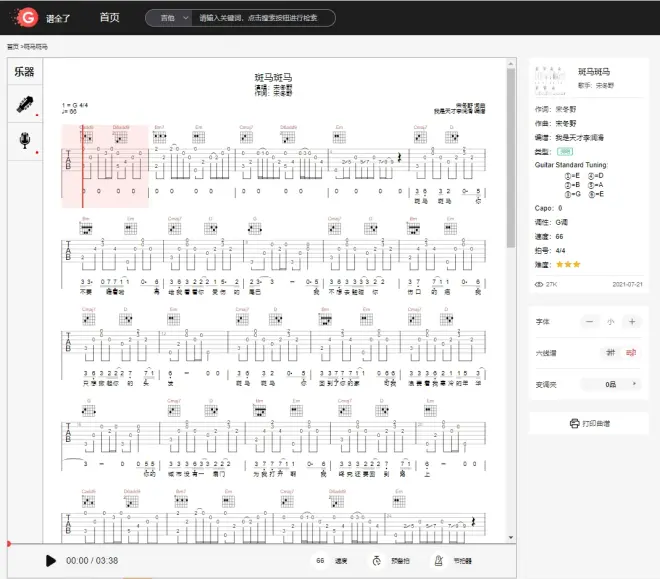Select the guitar instrument icon
This screenshot has width=660, height=579.
pyautogui.click(x=23, y=104)
